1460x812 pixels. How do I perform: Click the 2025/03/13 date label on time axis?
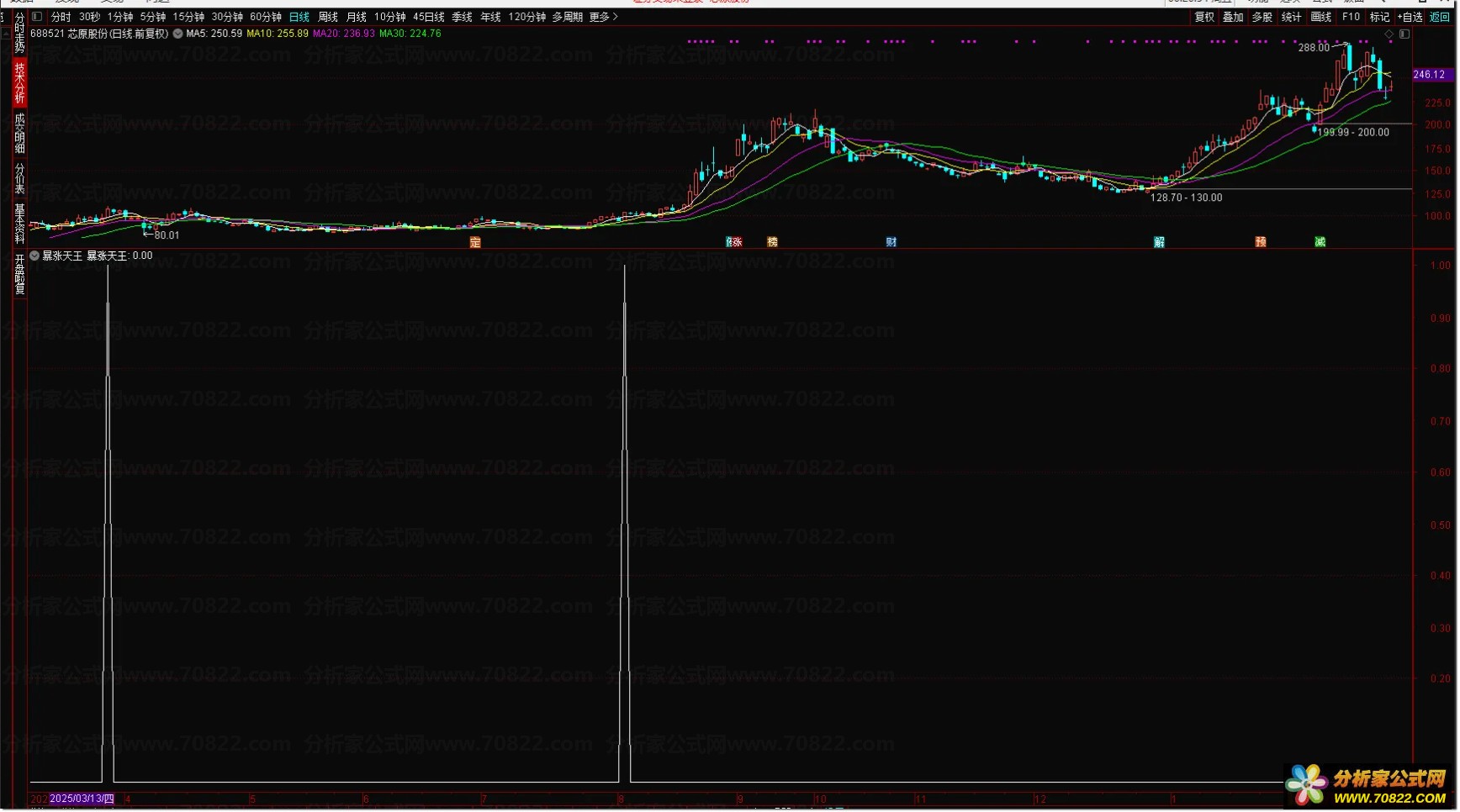82,799
